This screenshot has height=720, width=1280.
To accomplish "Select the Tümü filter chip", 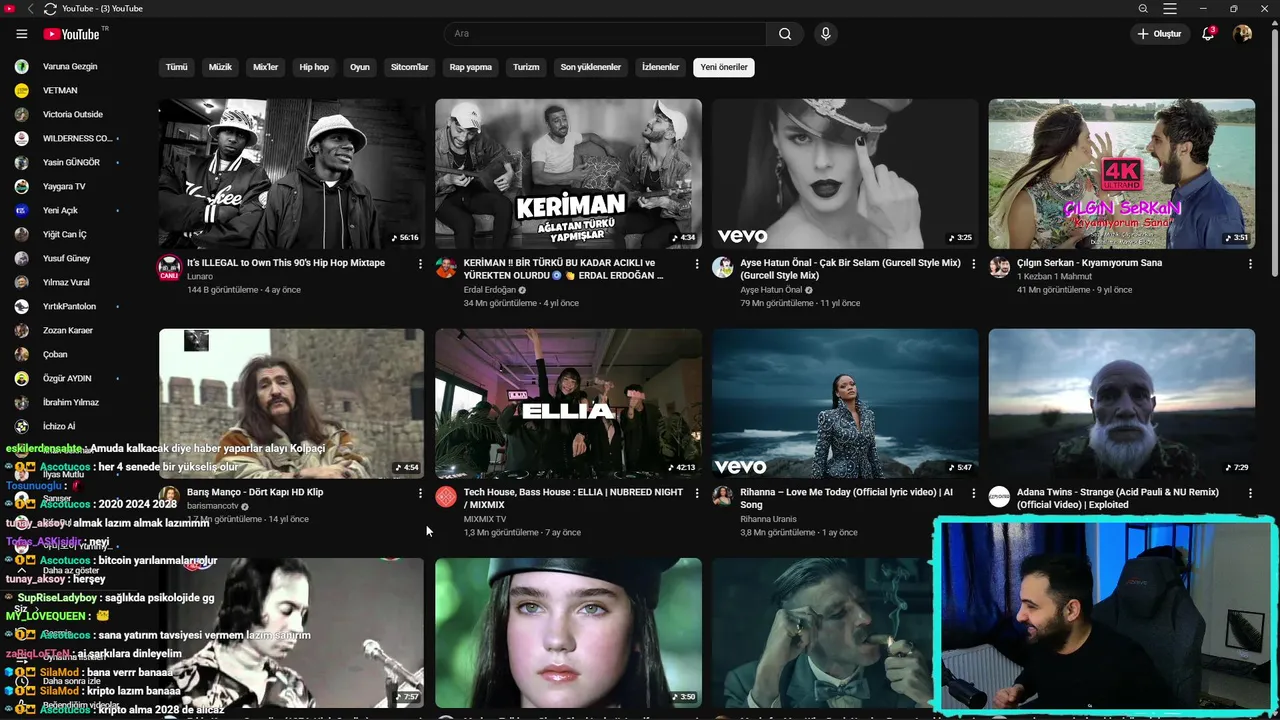I will click(x=176, y=67).
